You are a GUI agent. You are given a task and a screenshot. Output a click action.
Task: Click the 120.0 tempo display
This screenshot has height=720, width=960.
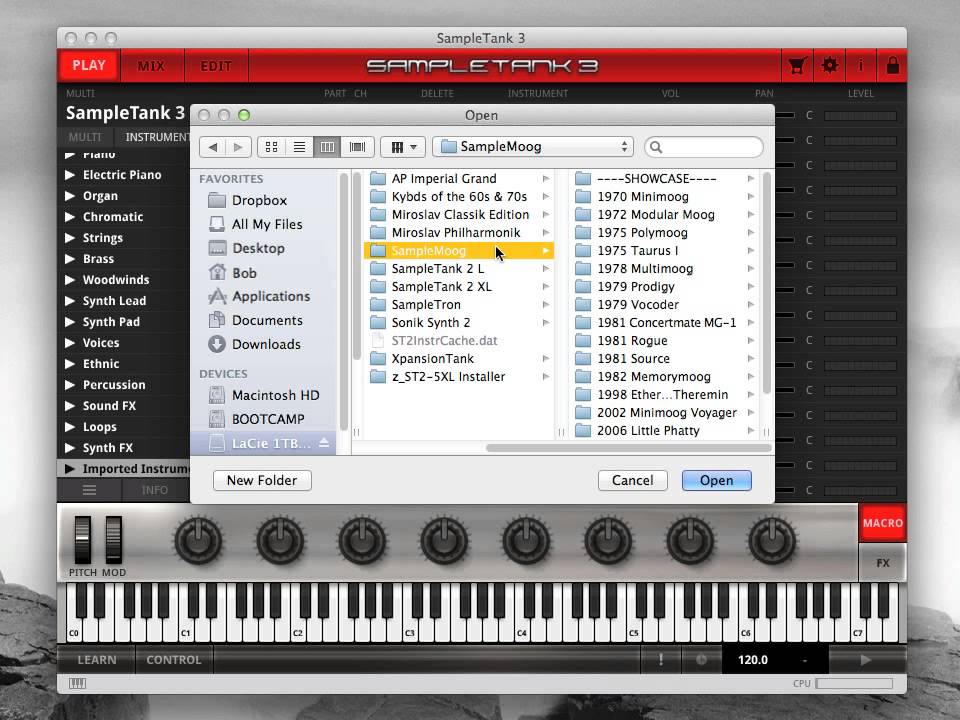752,660
